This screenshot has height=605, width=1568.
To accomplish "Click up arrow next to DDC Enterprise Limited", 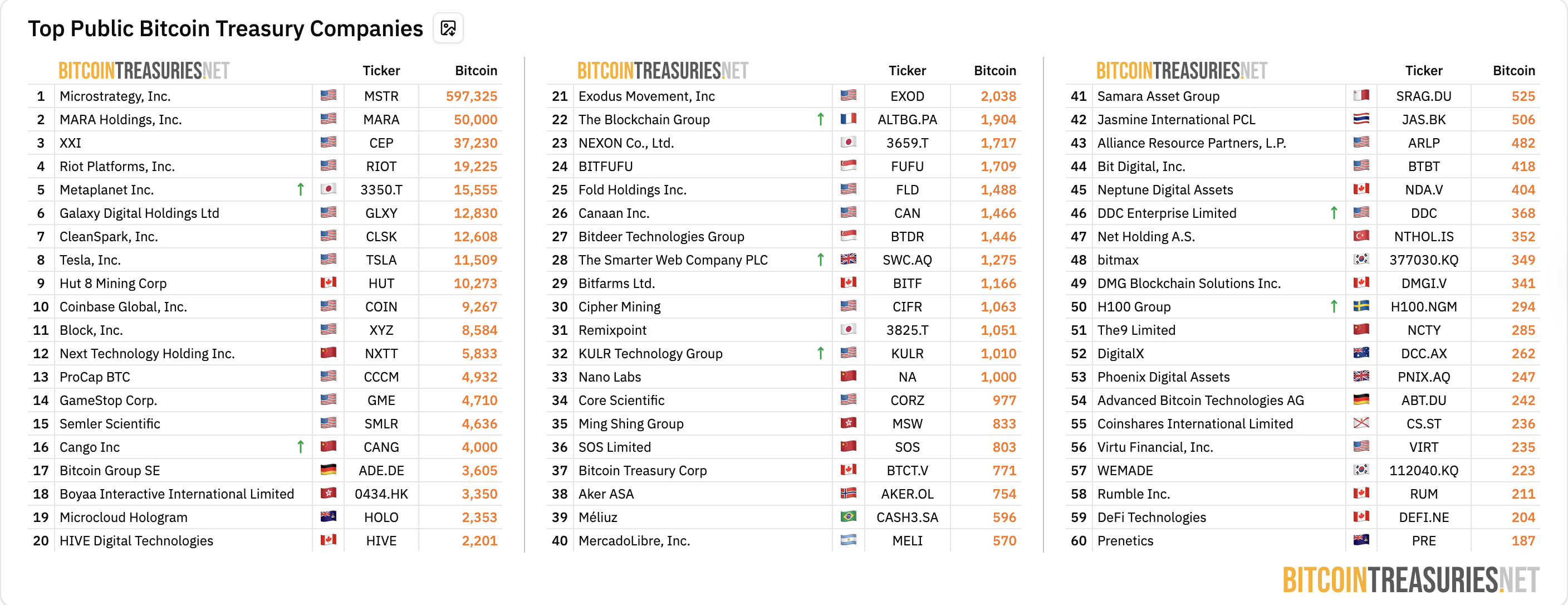I will (1333, 213).
